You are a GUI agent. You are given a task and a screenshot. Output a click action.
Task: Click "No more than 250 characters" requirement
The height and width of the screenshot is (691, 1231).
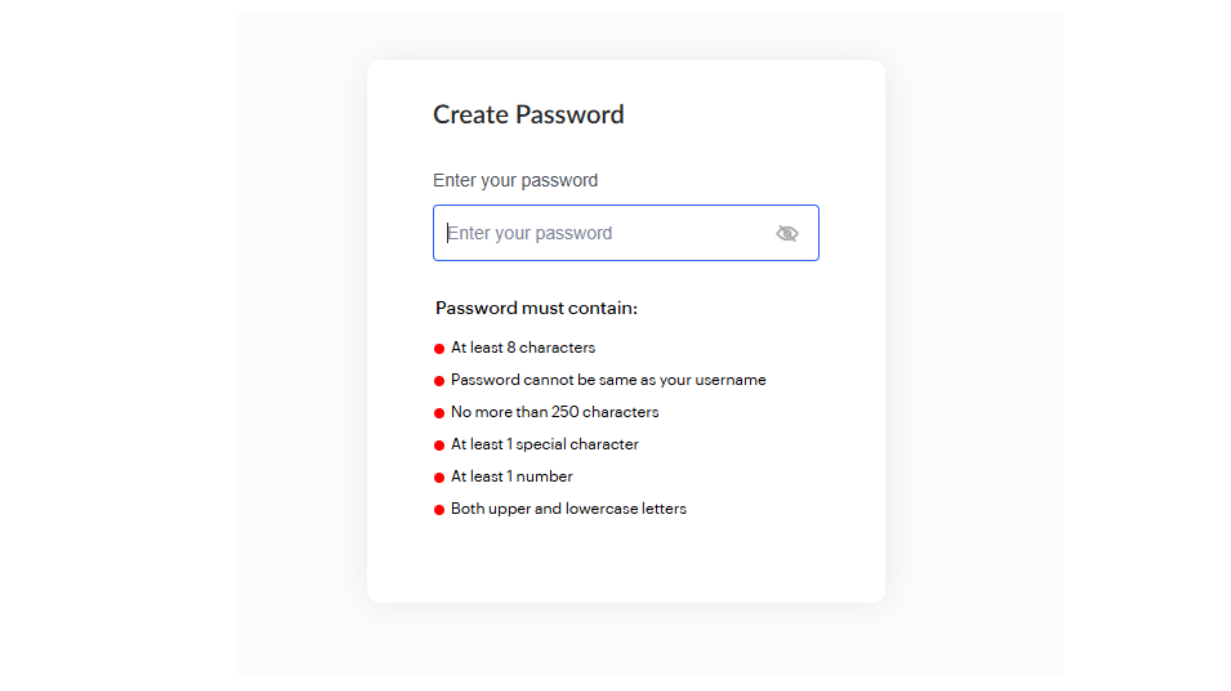pos(555,412)
